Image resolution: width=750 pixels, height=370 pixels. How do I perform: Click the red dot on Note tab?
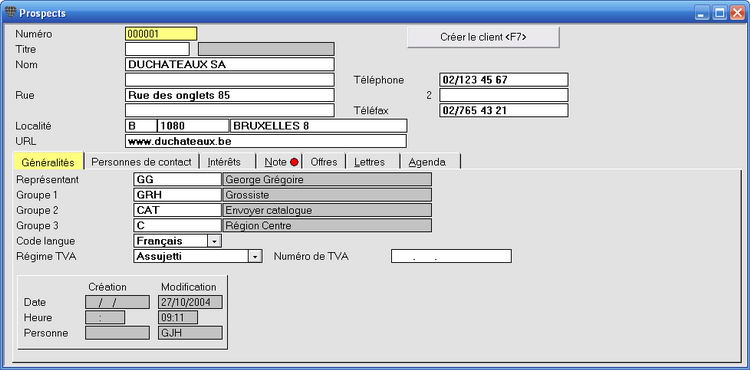point(294,162)
